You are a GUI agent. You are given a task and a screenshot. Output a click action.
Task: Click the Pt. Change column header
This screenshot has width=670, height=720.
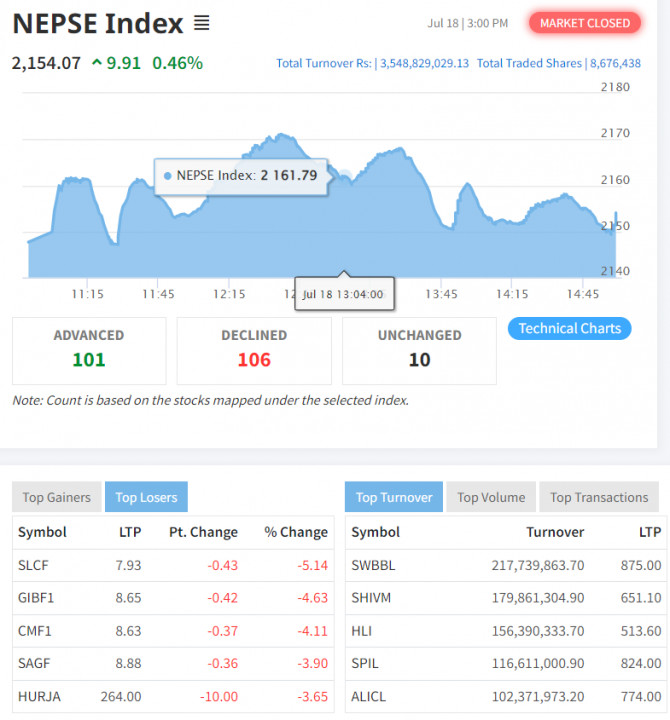[203, 532]
